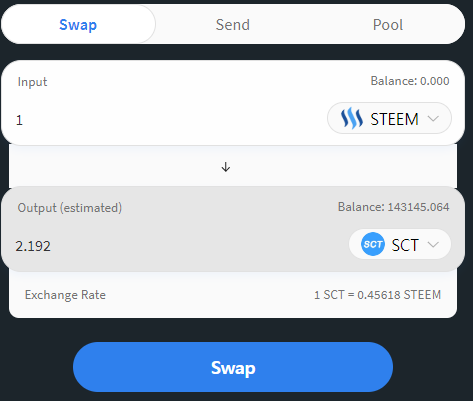Click the down arrow between input and output
The height and width of the screenshot is (401, 473).
[226, 167]
